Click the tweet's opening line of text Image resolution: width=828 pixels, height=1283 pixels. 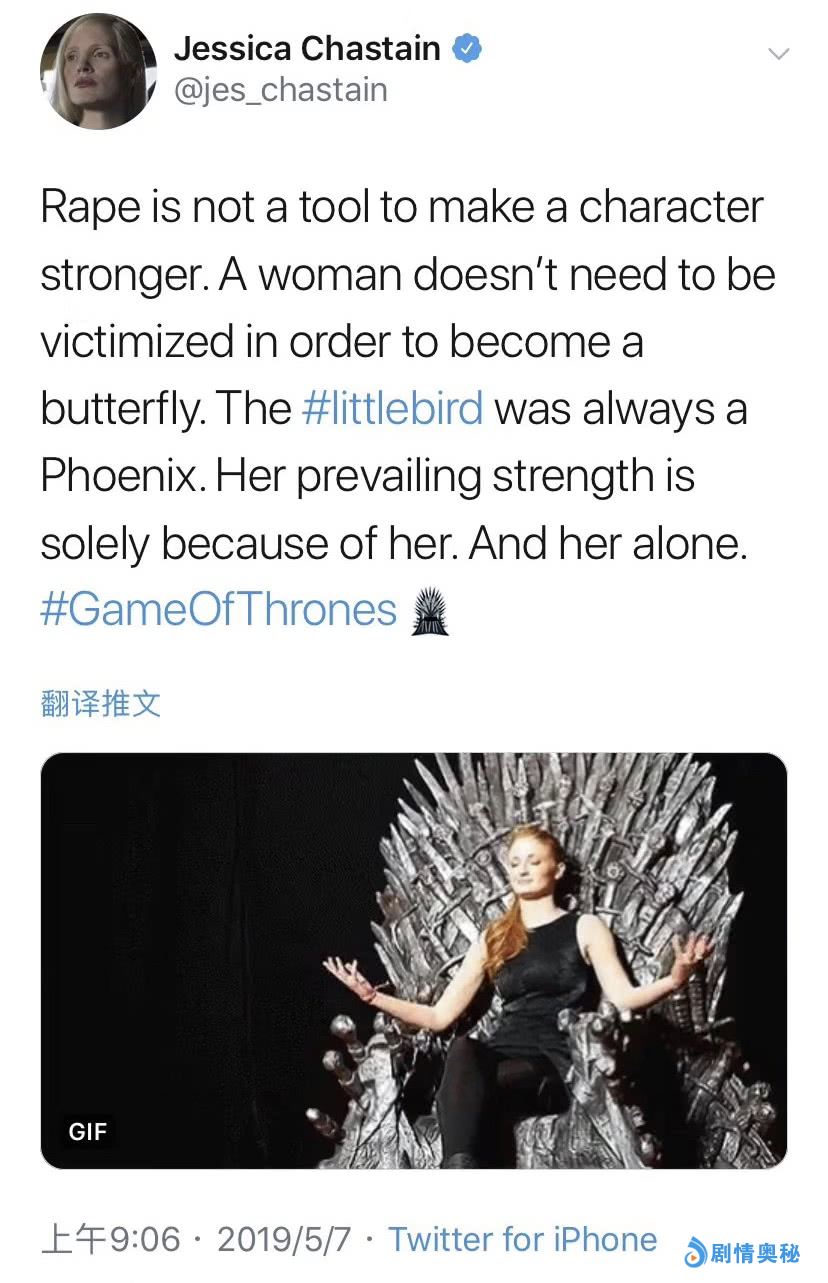pyautogui.click(x=401, y=208)
